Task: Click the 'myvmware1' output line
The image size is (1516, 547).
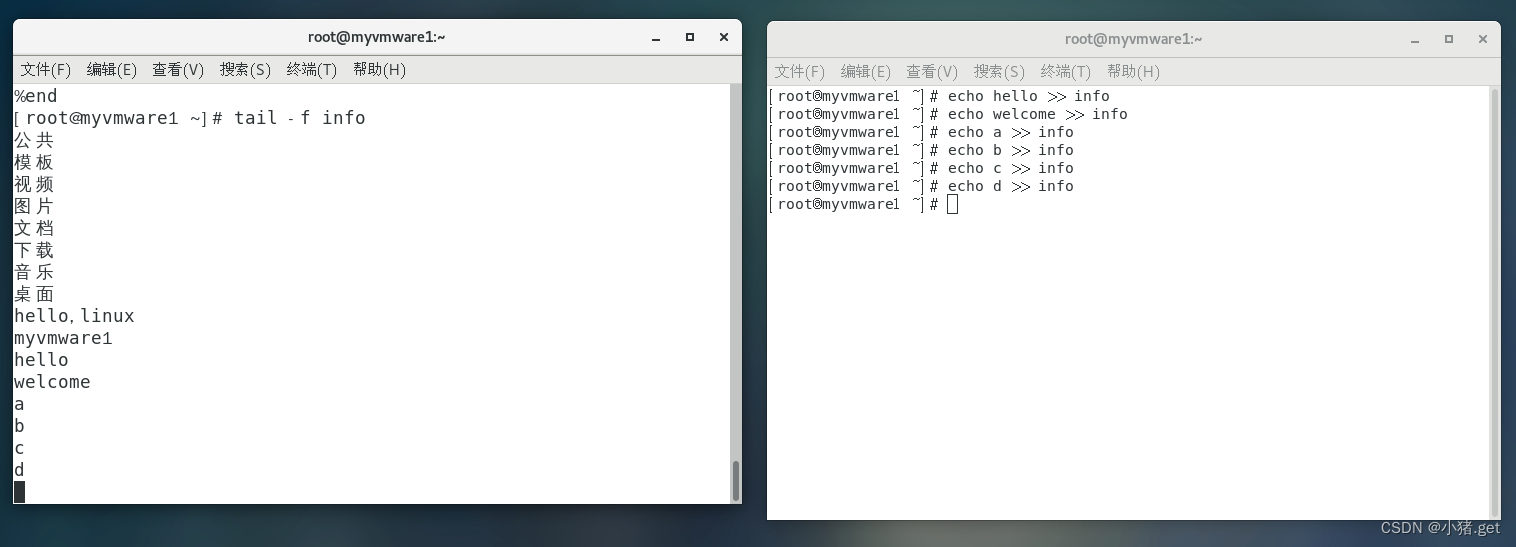Action: coord(63,338)
